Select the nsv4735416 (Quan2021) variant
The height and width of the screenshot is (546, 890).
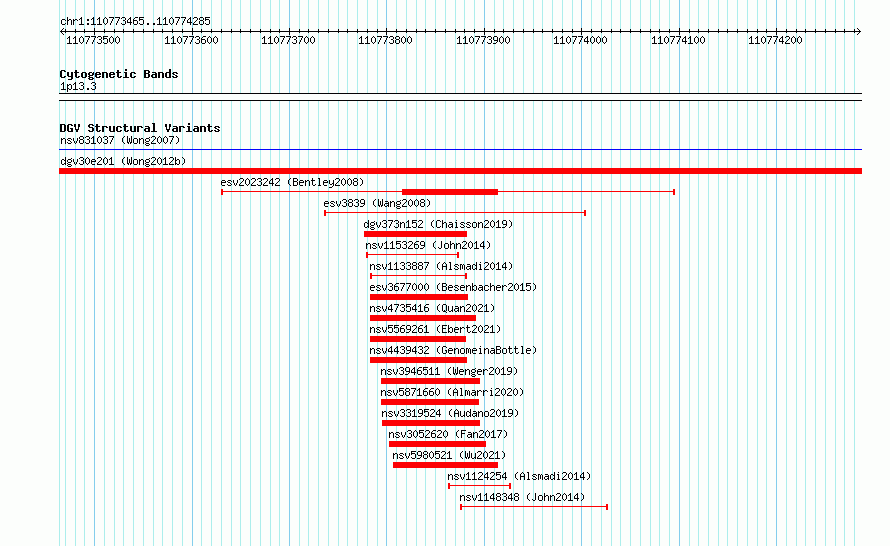[x=431, y=308]
